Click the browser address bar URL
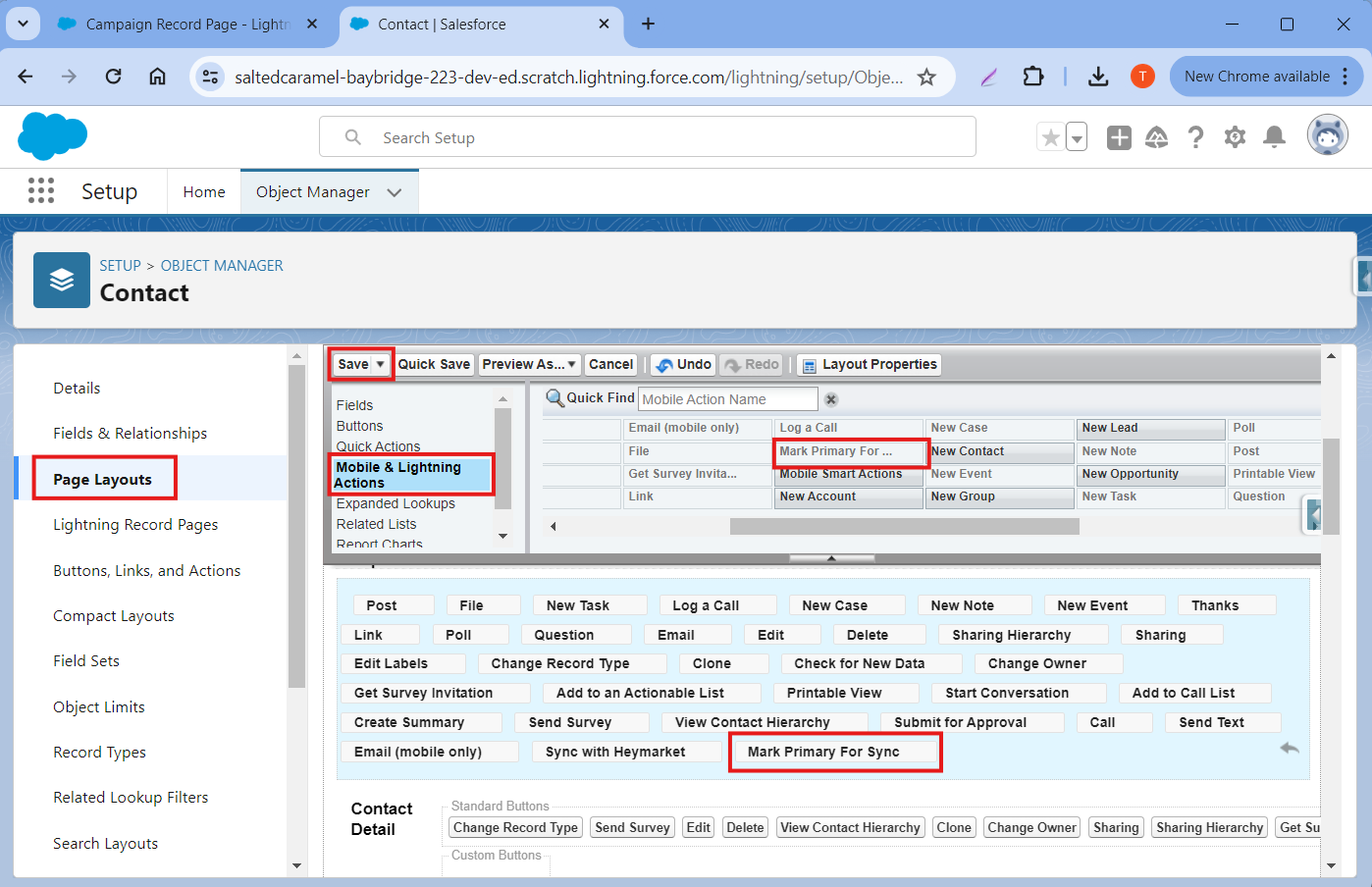Viewport: 1372px width, 887px height. click(569, 77)
